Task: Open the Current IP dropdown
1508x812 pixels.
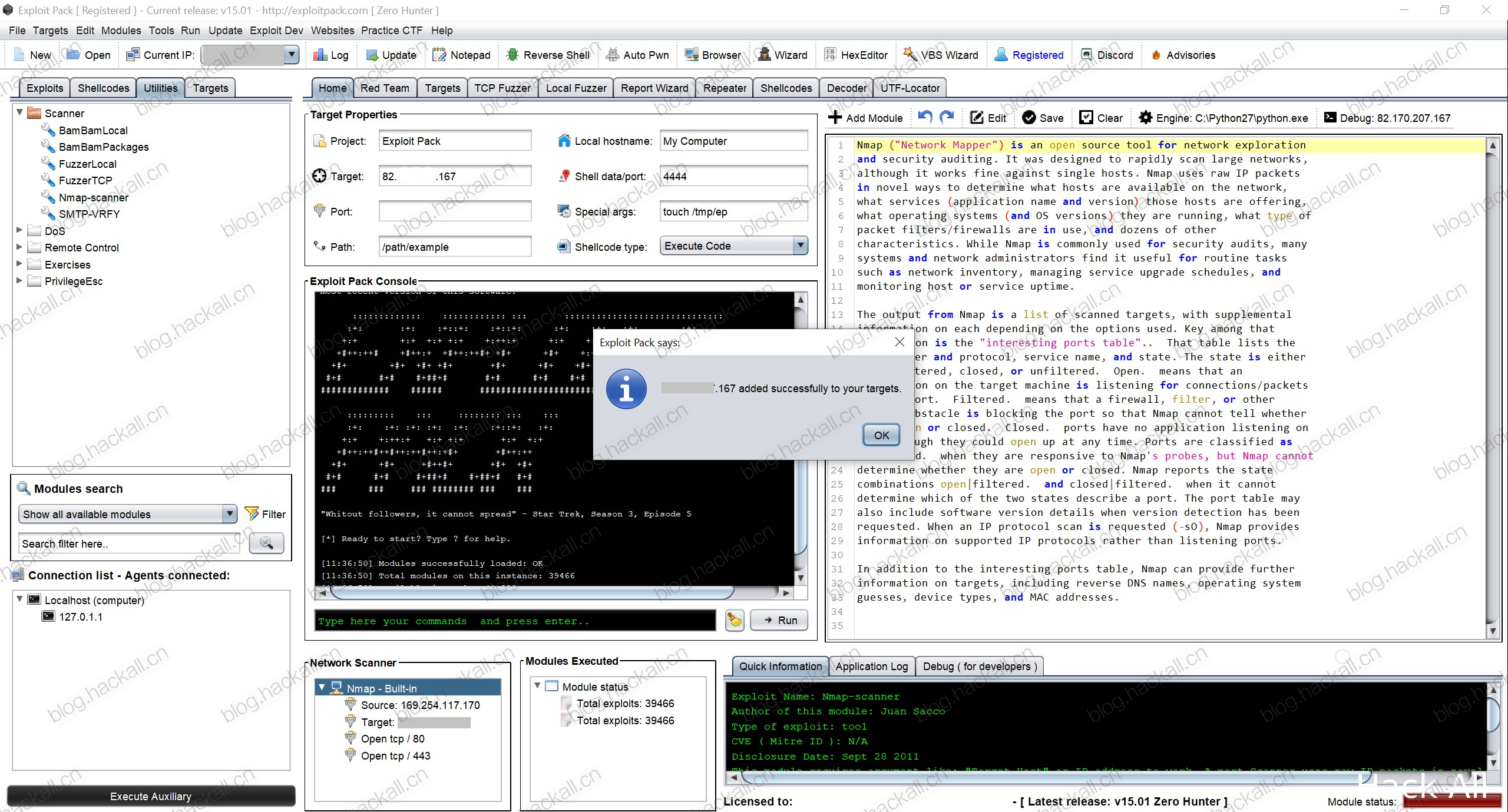Action: [292, 55]
